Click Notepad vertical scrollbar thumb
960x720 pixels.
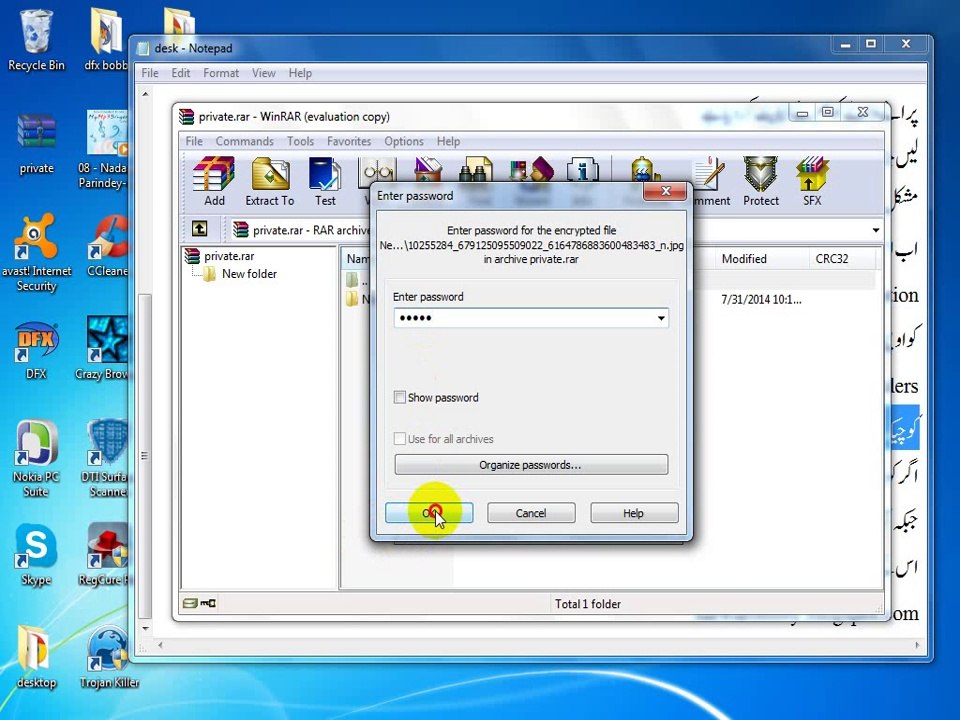(x=144, y=456)
